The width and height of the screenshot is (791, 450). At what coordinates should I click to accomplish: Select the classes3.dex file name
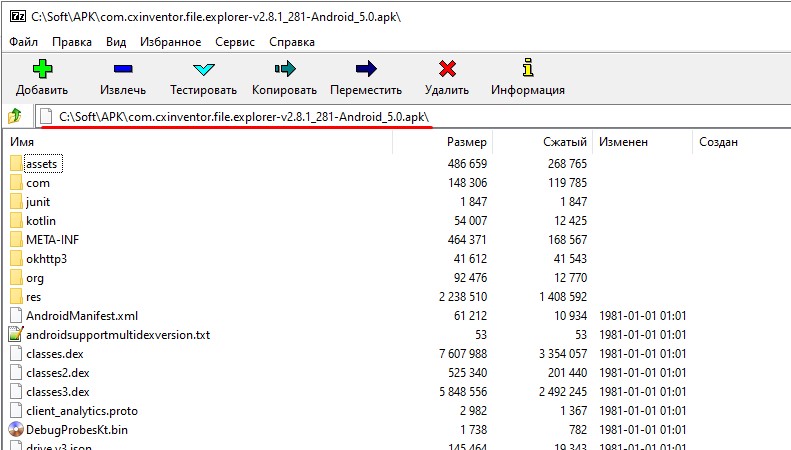58,392
